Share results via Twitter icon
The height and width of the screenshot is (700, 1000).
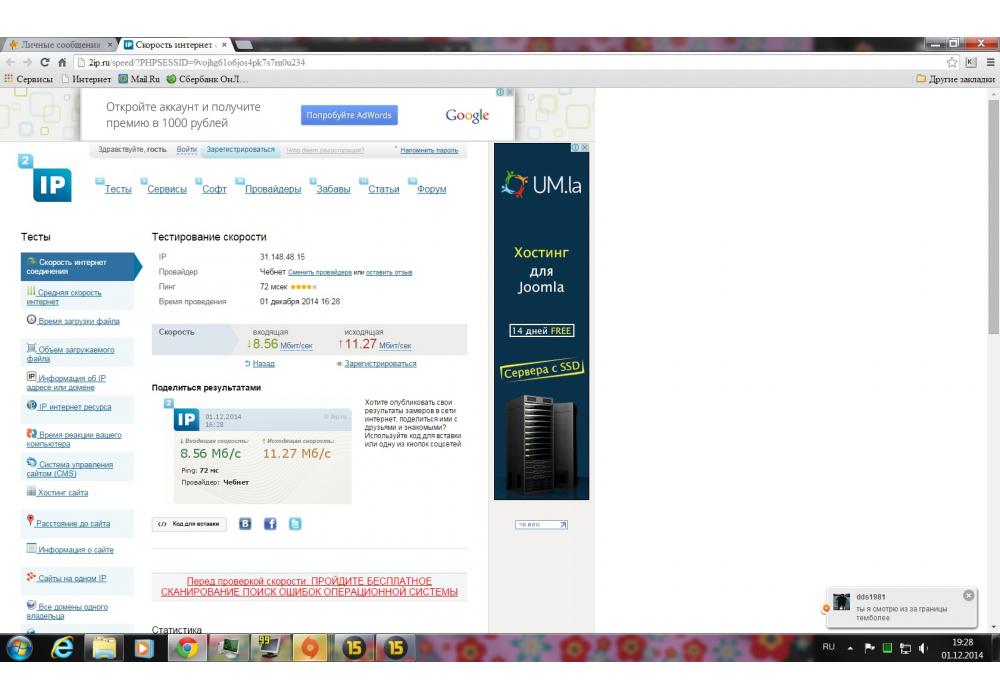click(x=295, y=524)
